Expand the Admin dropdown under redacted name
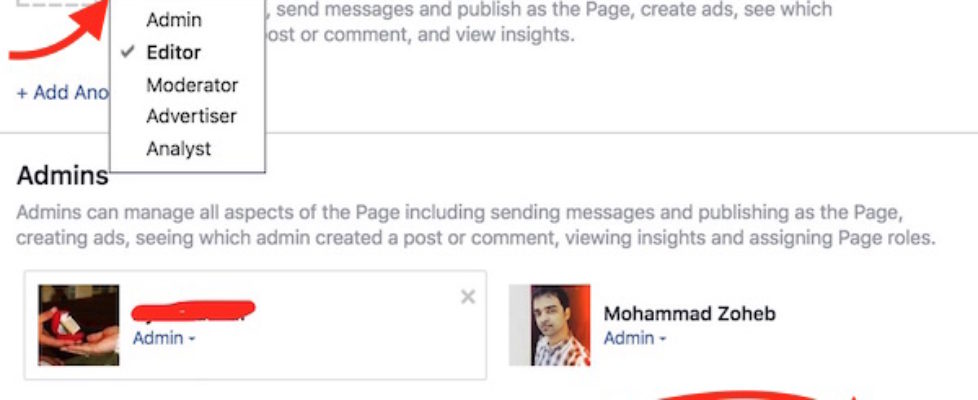 click(164, 338)
